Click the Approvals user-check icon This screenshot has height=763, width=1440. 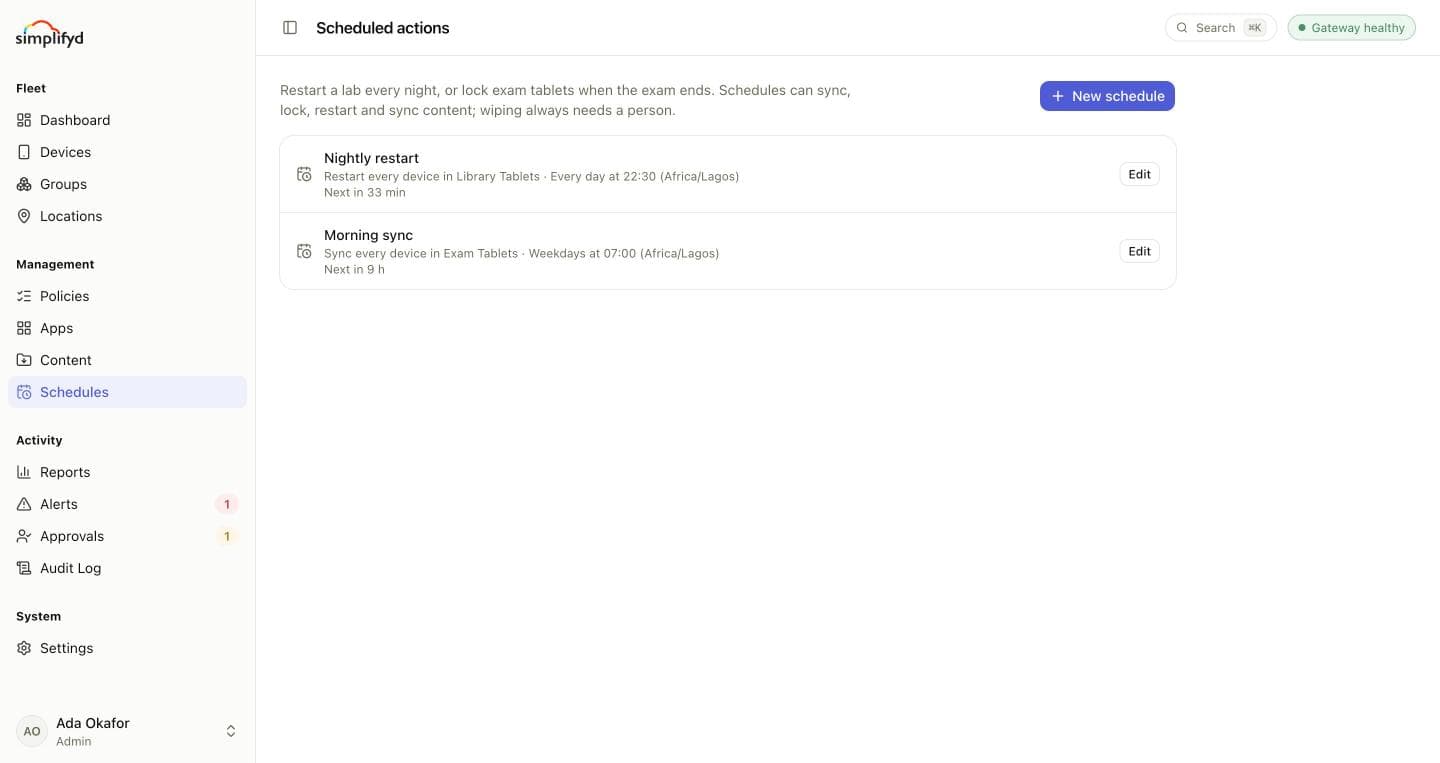click(x=24, y=536)
